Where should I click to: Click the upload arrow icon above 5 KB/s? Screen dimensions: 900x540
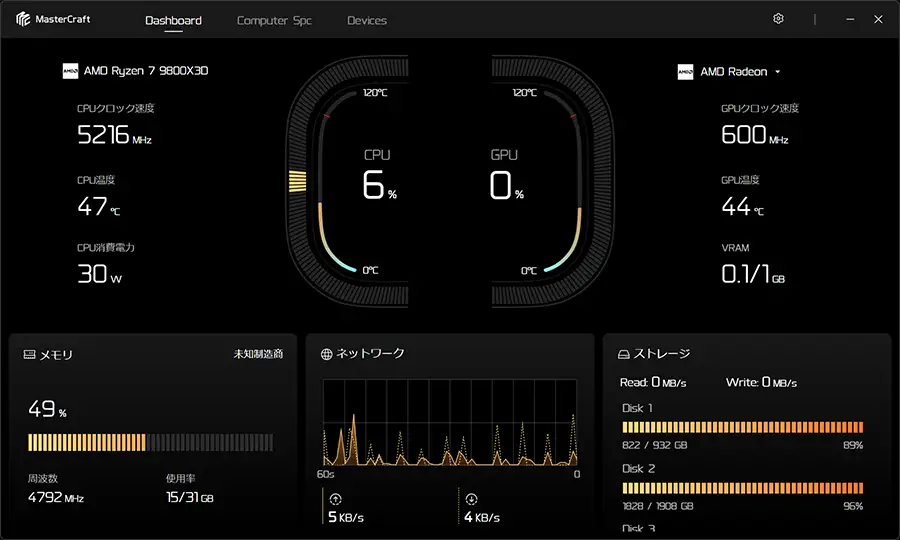[335, 499]
